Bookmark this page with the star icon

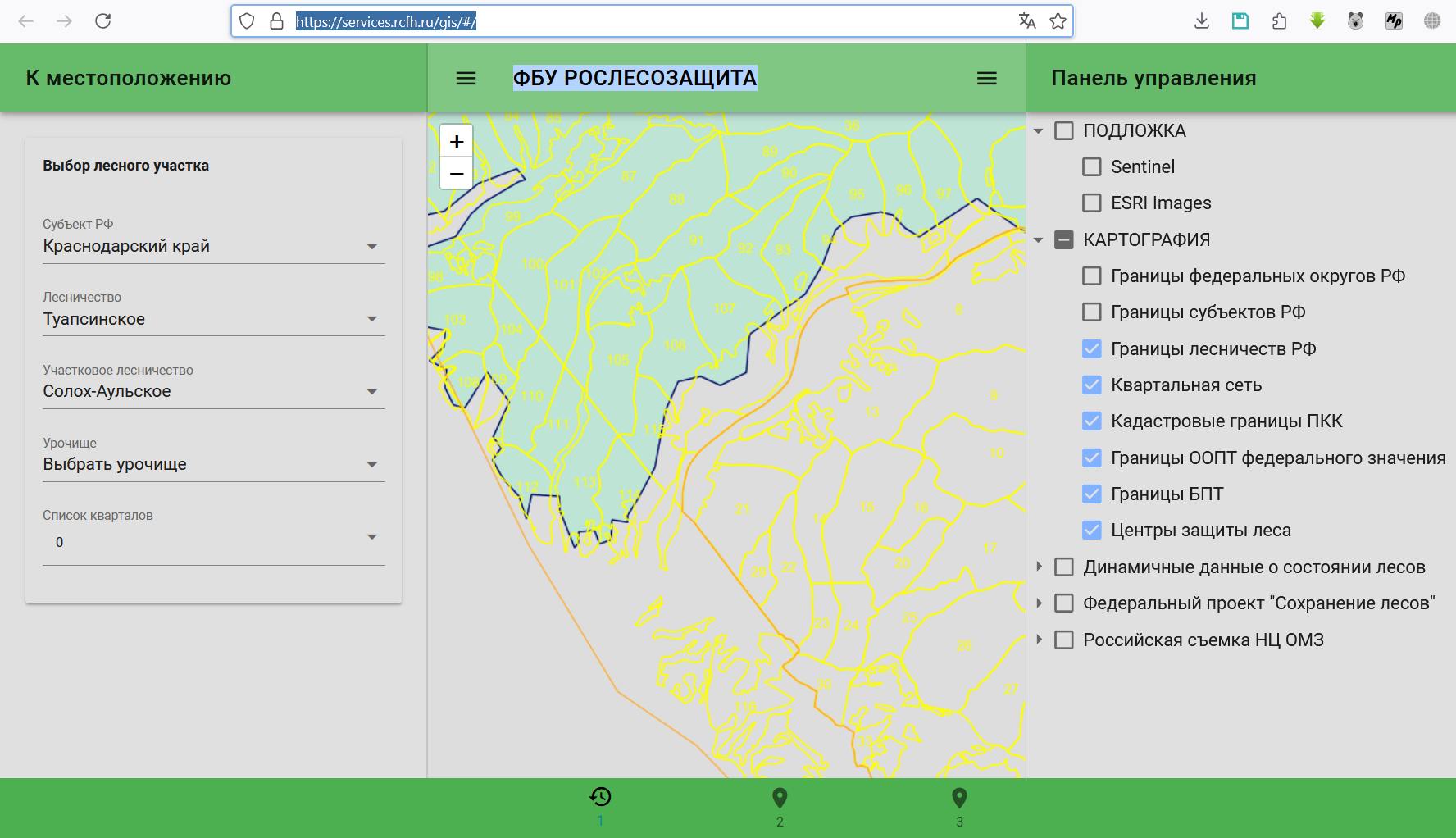(1058, 21)
